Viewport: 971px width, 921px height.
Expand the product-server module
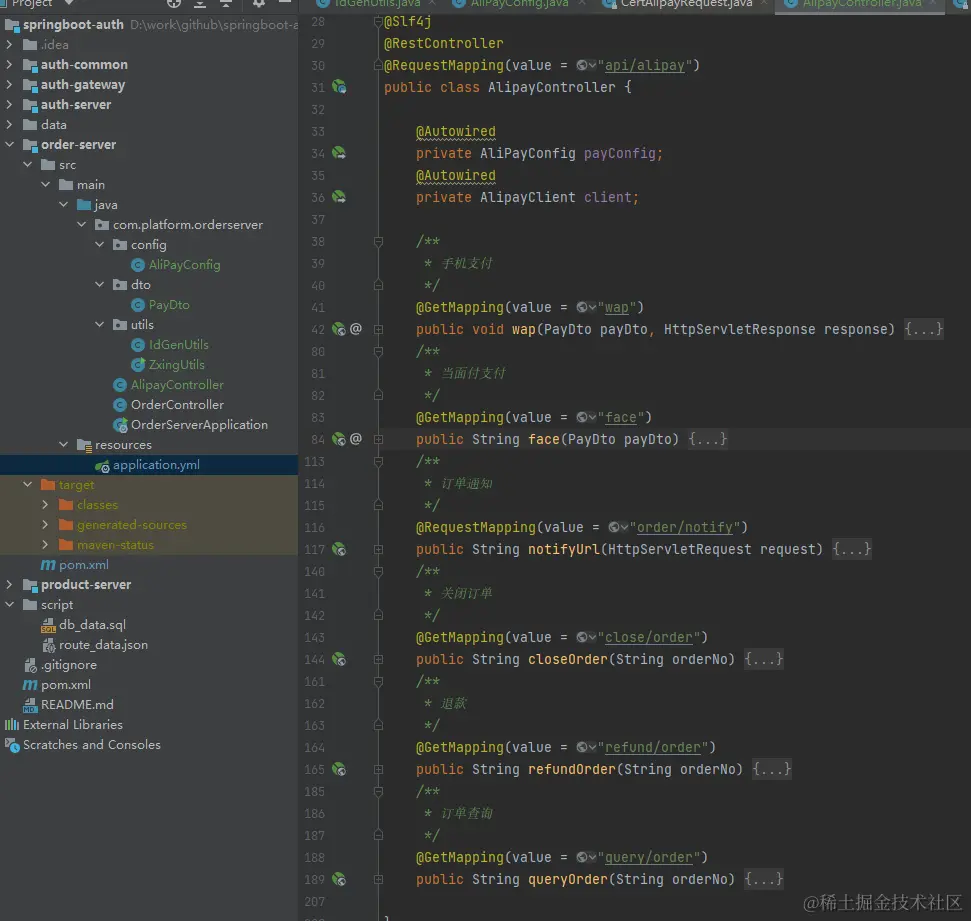click(x=9, y=585)
